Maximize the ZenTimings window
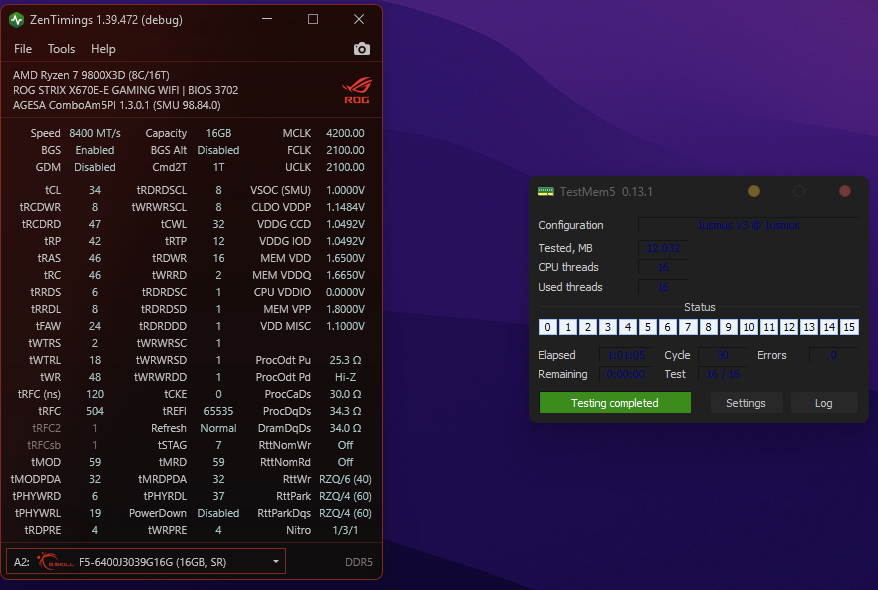This screenshot has width=878, height=590. coord(313,20)
